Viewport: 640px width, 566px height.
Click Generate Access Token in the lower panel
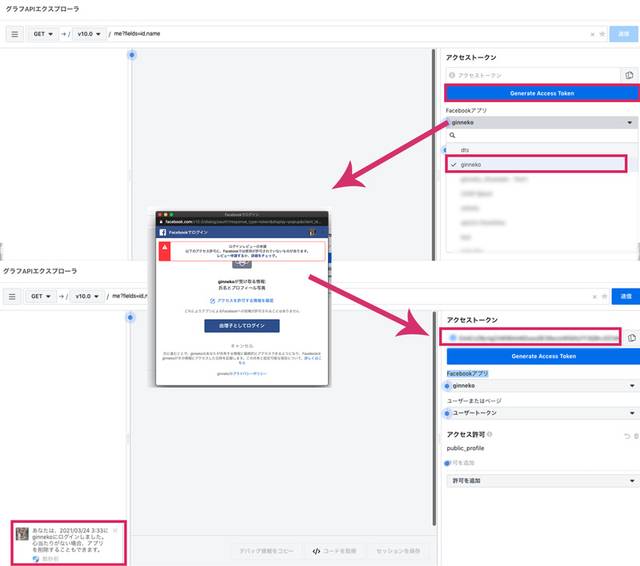[x=543, y=356]
